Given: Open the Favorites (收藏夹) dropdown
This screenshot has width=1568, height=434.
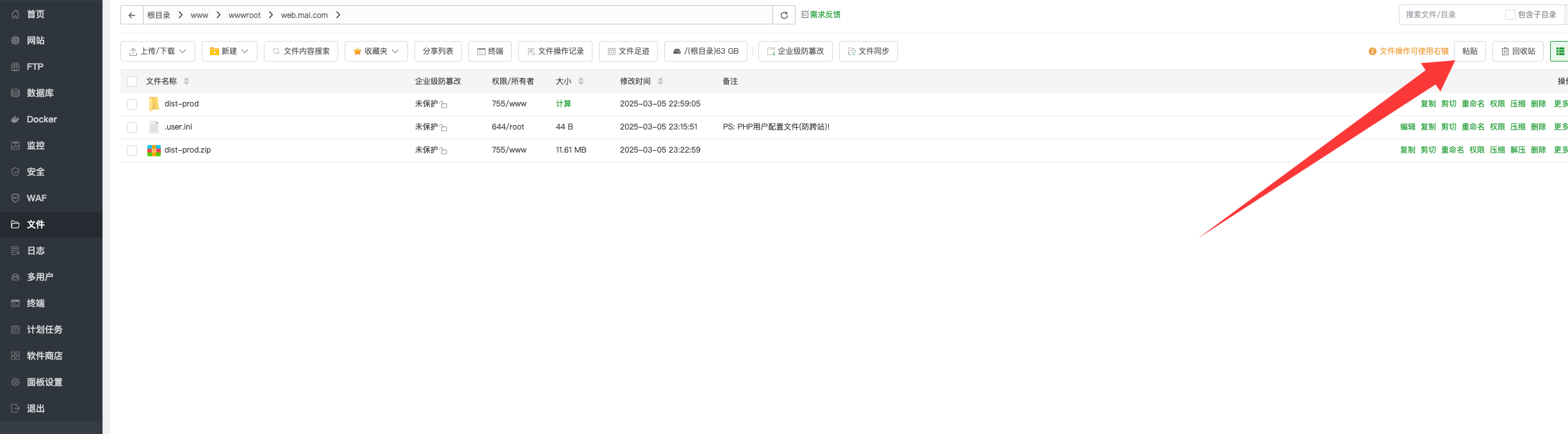Looking at the screenshot, I should (x=376, y=51).
